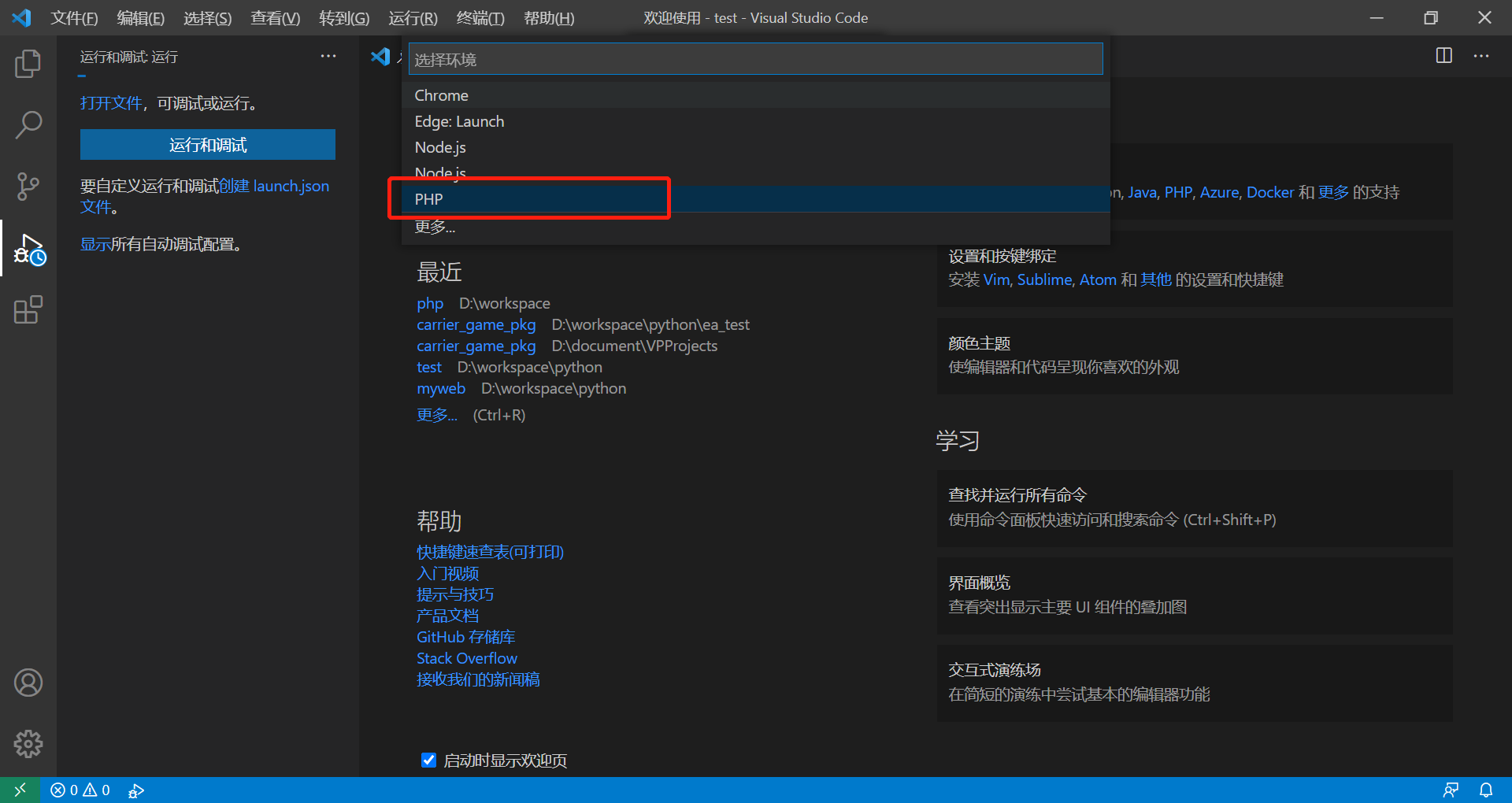Open the notifications bell icon

1486,790
